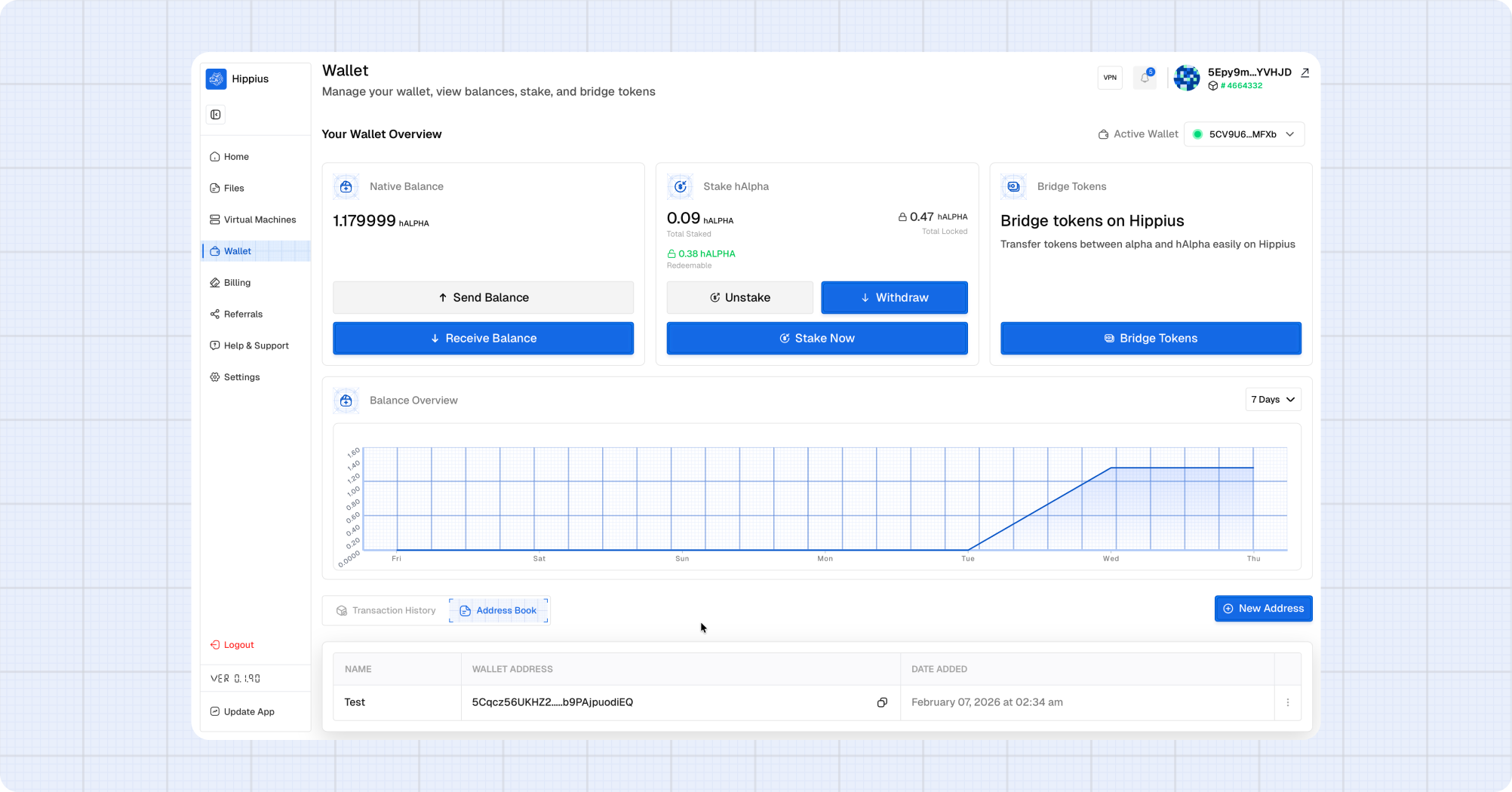Click the Hippius logo icon
Image resolution: width=1512 pixels, height=792 pixels.
(x=217, y=78)
